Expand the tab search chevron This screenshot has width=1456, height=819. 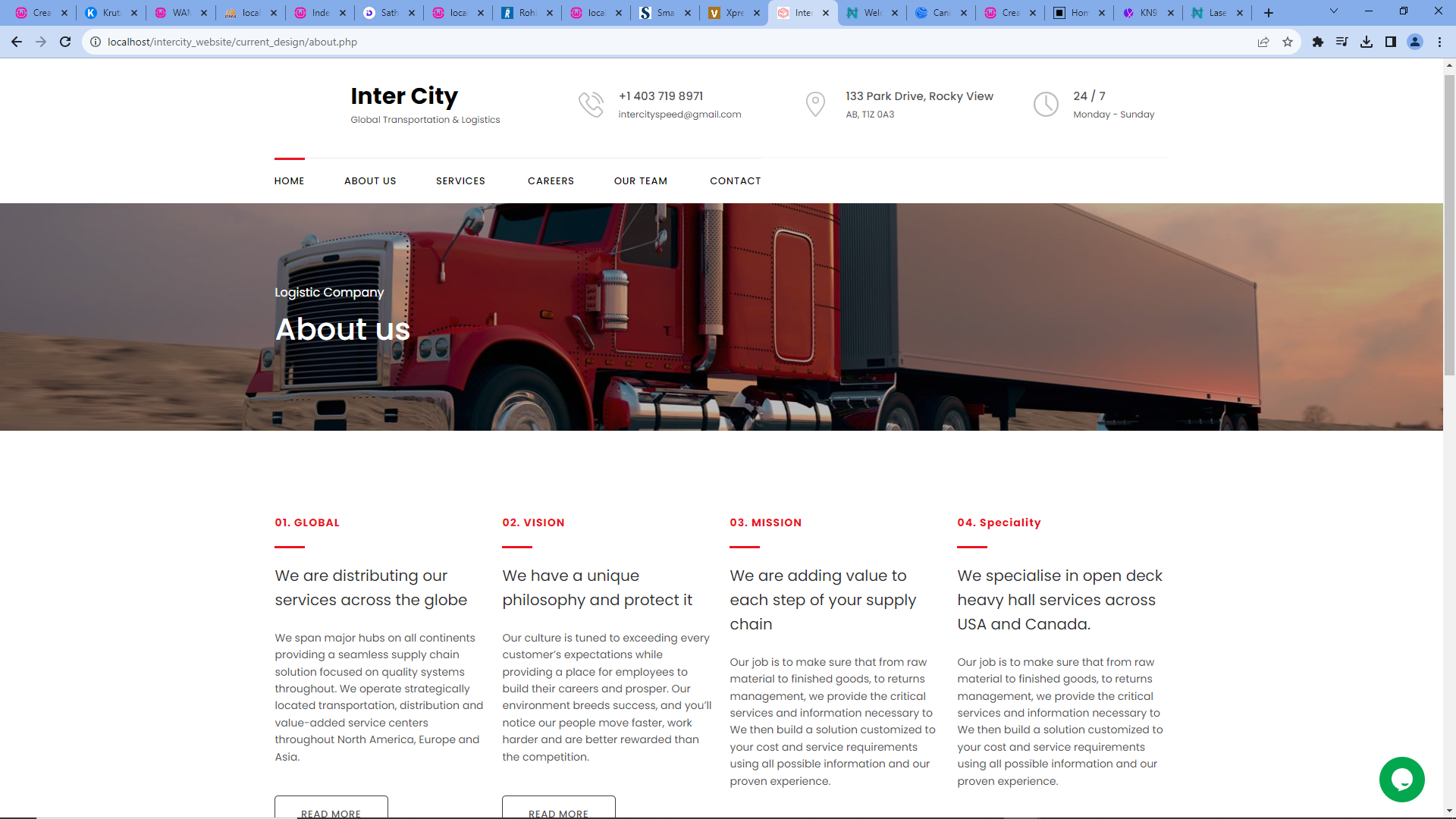[x=1334, y=11]
